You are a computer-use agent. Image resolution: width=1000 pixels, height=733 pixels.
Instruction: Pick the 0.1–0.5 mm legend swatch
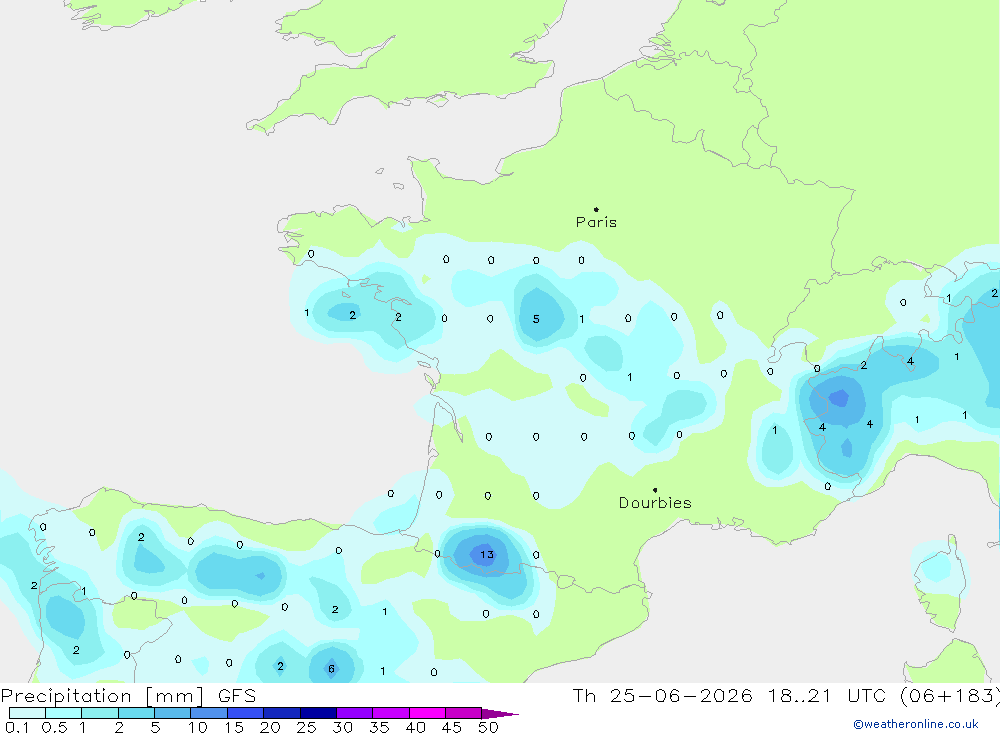(27, 713)
